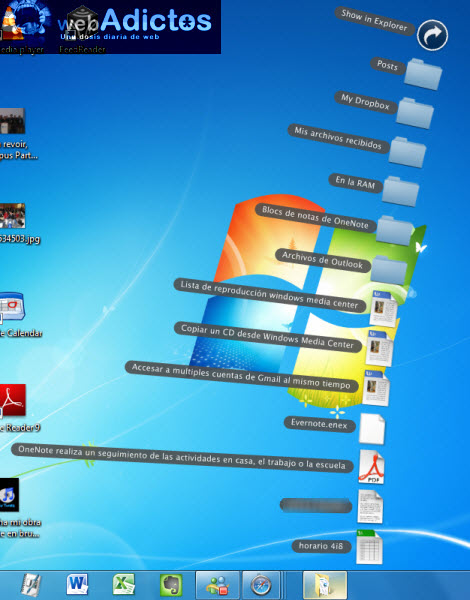This screenshot has height=600, width=470.
Task: Click the Archivos de Outlook label
Action: (x=323, y=260)
